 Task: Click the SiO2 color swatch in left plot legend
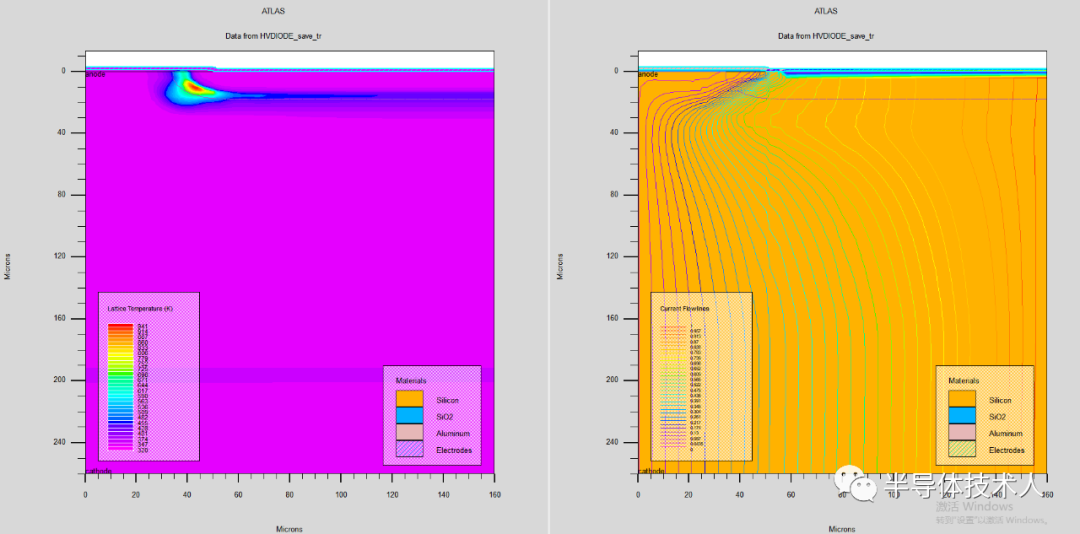coord(409,415)
